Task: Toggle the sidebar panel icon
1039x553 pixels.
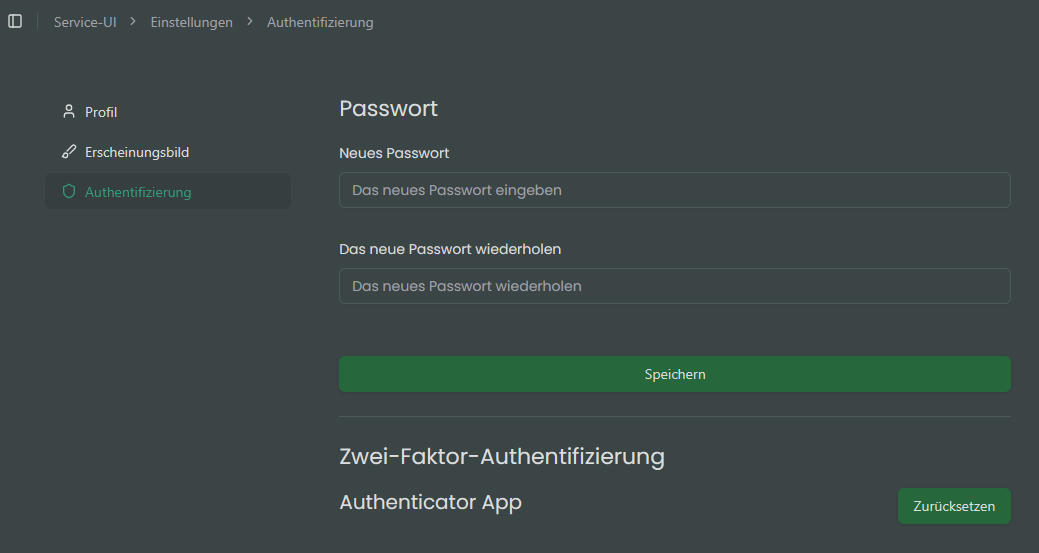Action: click(15, 21)
